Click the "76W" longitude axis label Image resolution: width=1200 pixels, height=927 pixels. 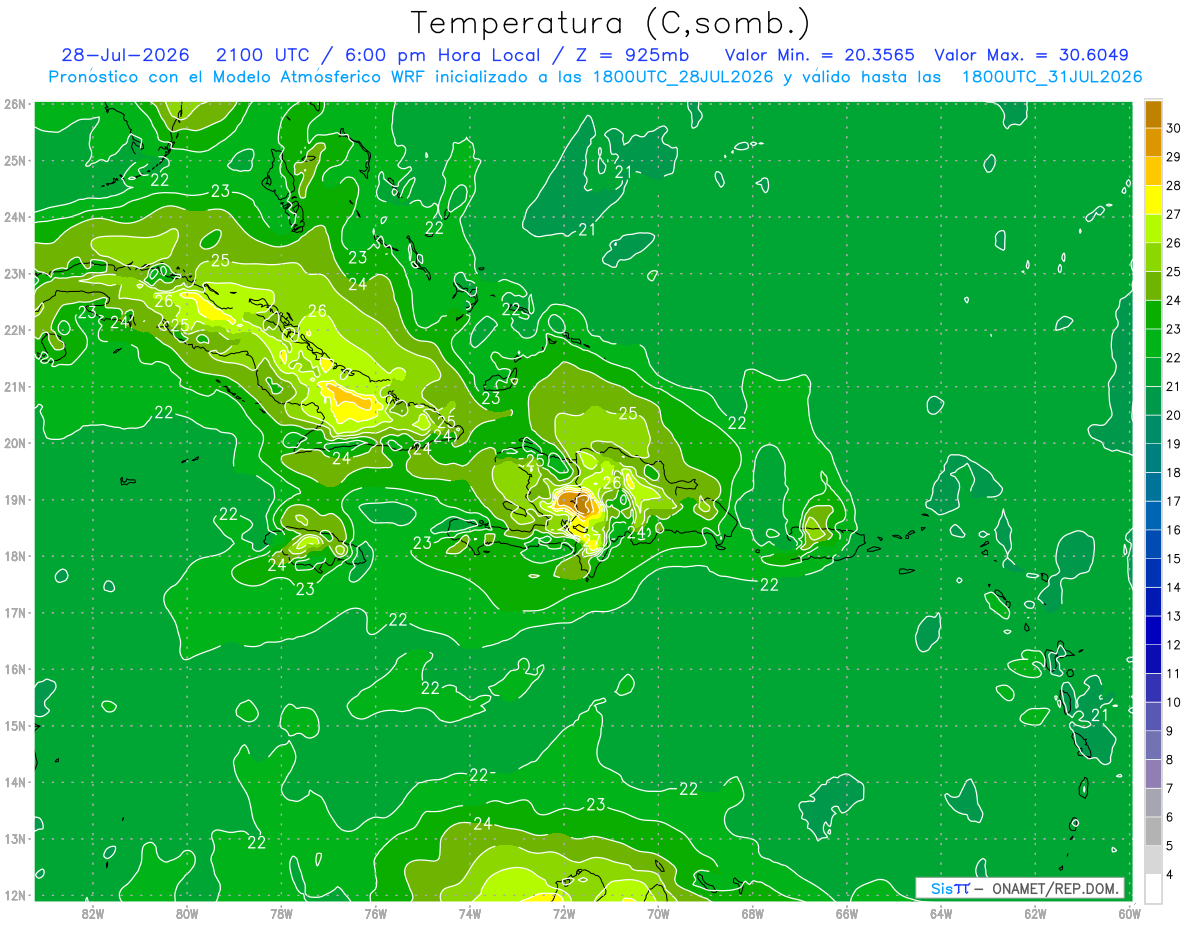(375, 913)
